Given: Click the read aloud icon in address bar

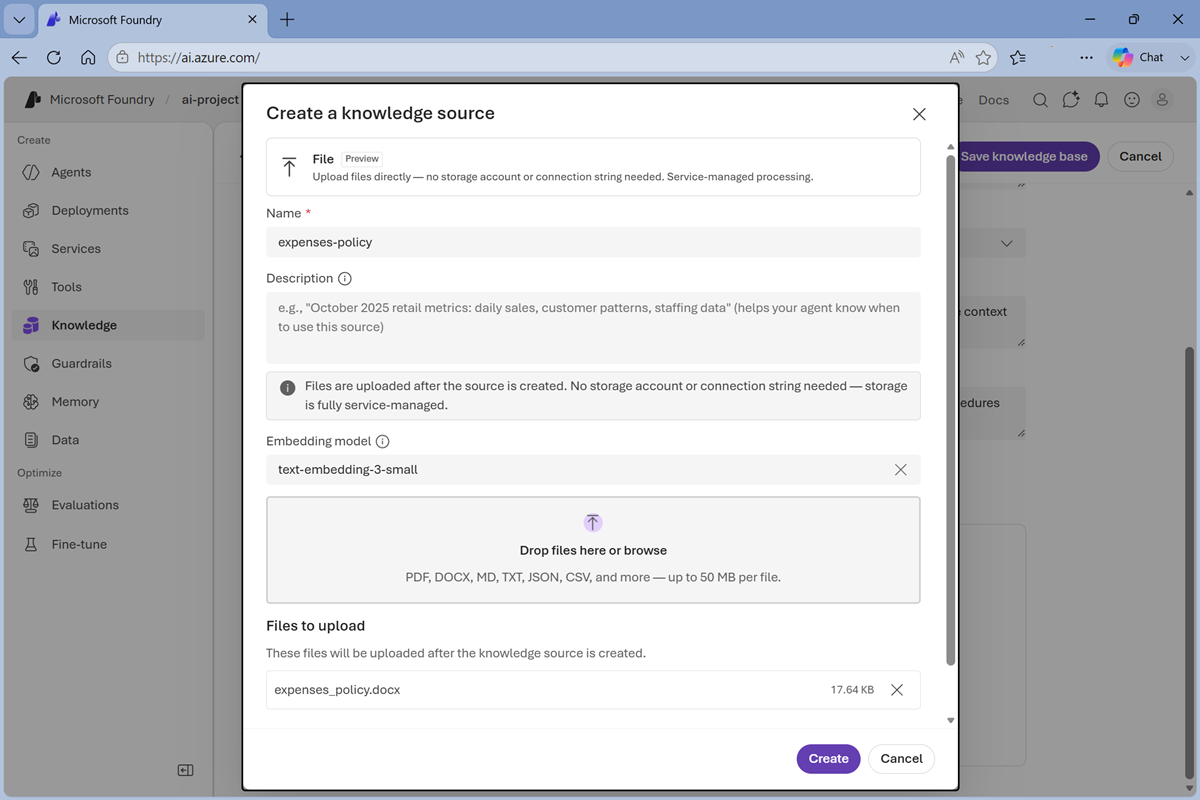Looking at the screenshot, I should [957, 58].
